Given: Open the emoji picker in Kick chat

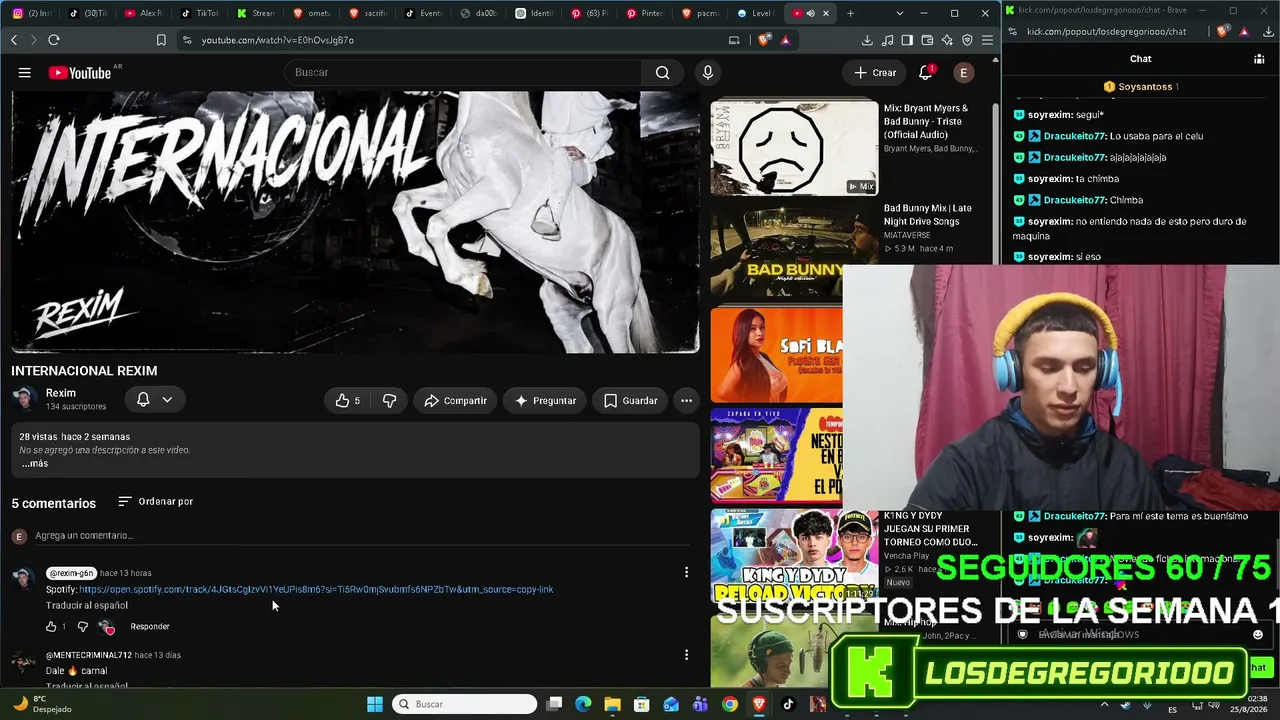Looking at the screenshot, I should [x=1258, y=634].
